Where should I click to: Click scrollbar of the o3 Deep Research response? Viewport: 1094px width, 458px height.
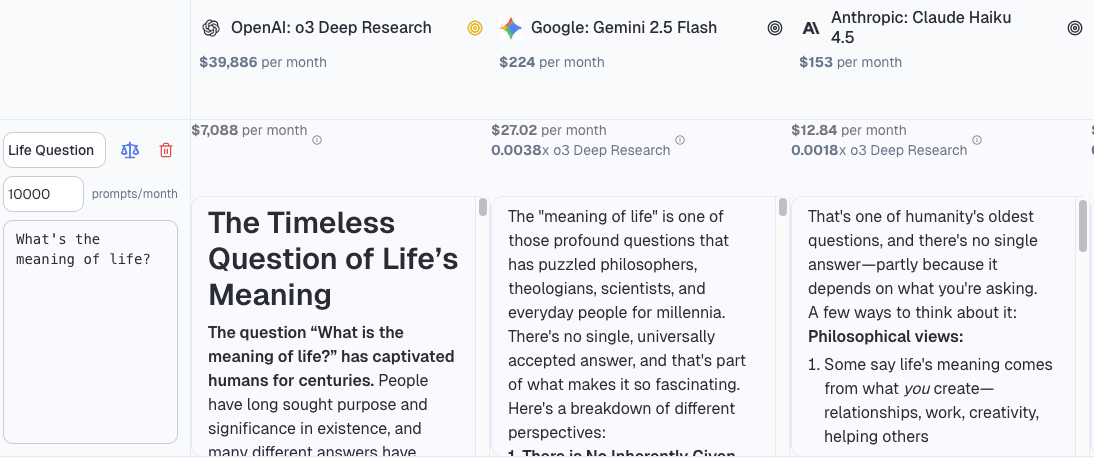point(483,208)
